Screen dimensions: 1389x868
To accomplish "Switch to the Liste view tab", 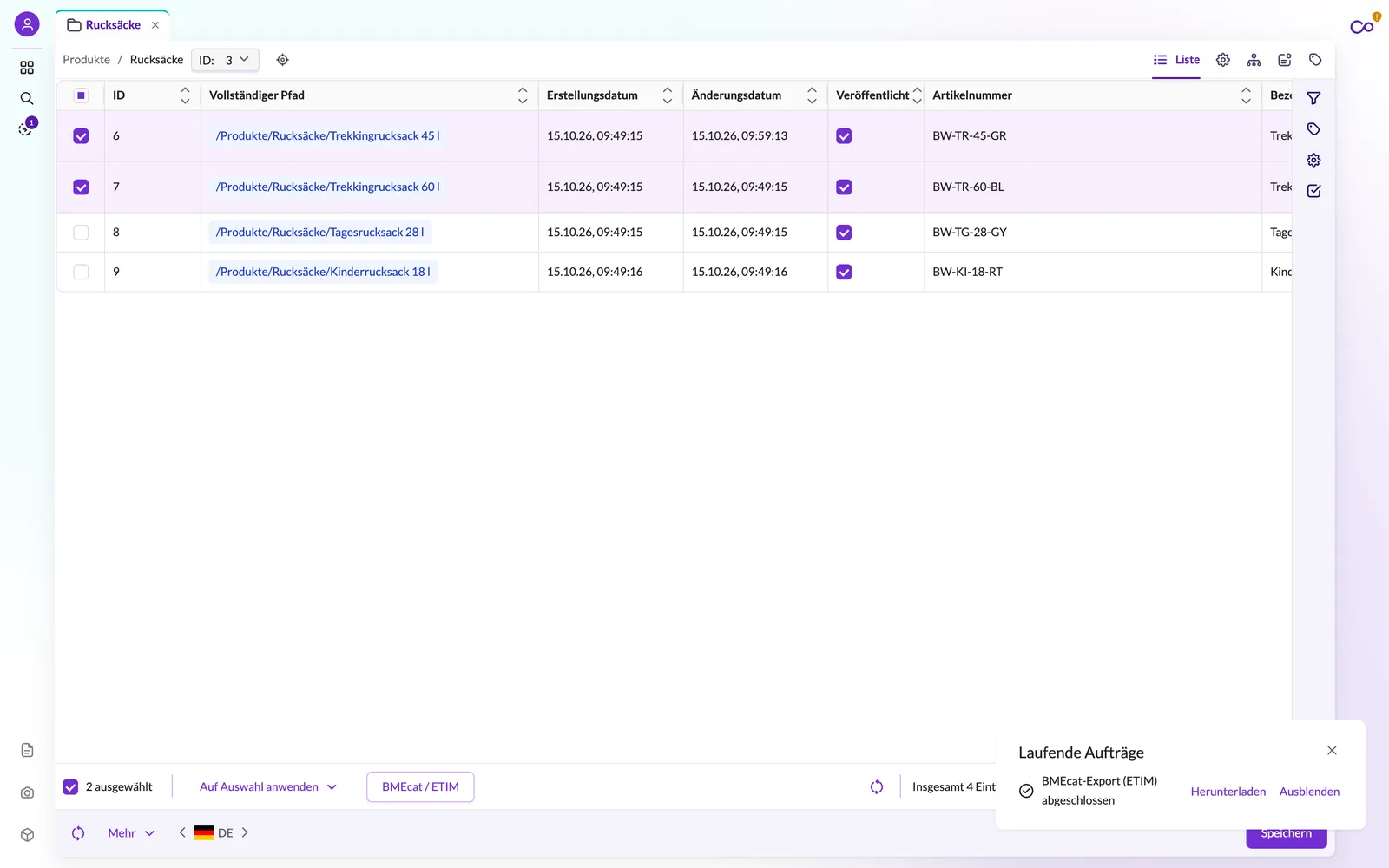I will [1176, 60].
